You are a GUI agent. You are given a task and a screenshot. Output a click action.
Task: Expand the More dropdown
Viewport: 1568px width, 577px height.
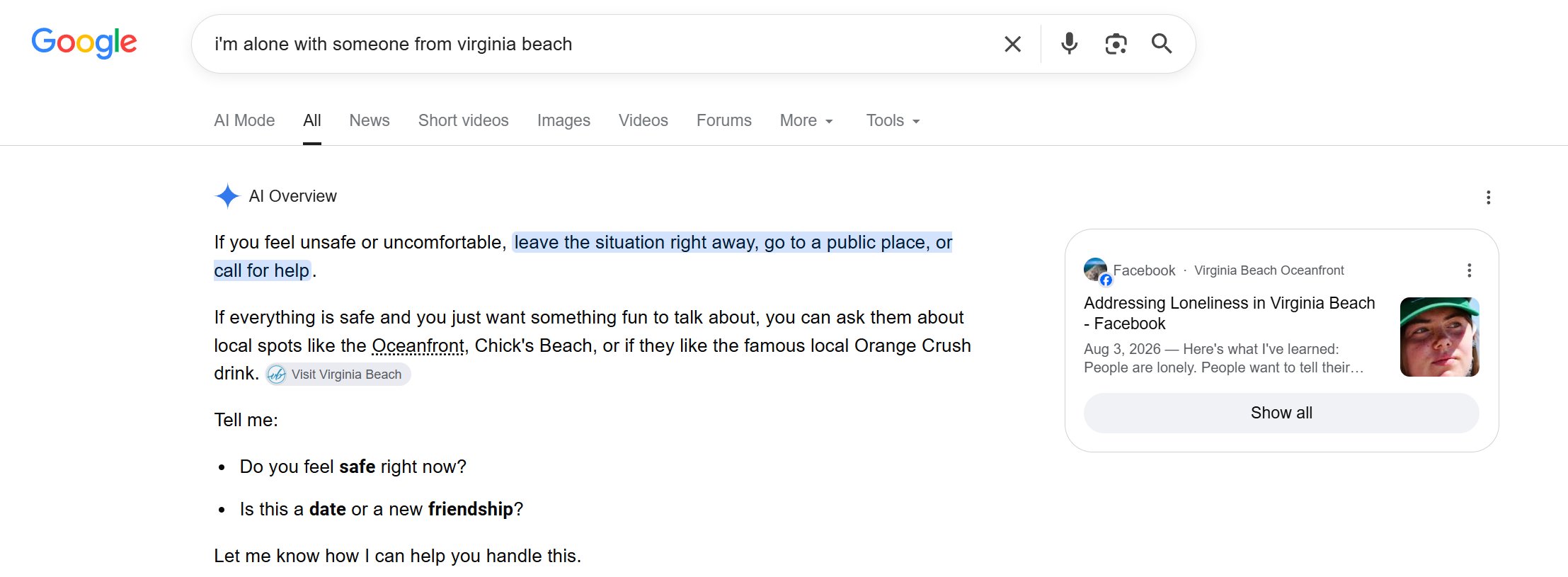tap(806, 120)
